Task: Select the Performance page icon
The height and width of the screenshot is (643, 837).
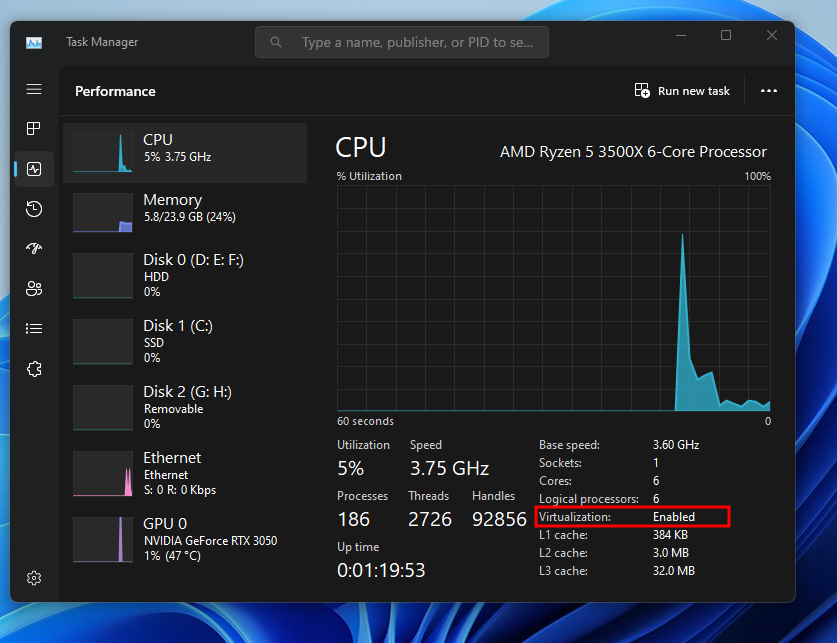Action: click(x=33, y=168)
